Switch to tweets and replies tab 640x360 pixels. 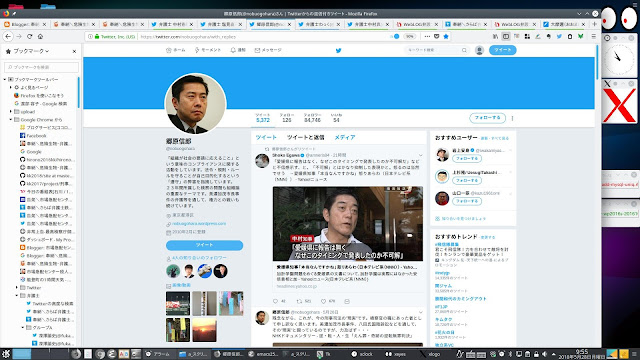pyautogui.click(x=305, y=138)
